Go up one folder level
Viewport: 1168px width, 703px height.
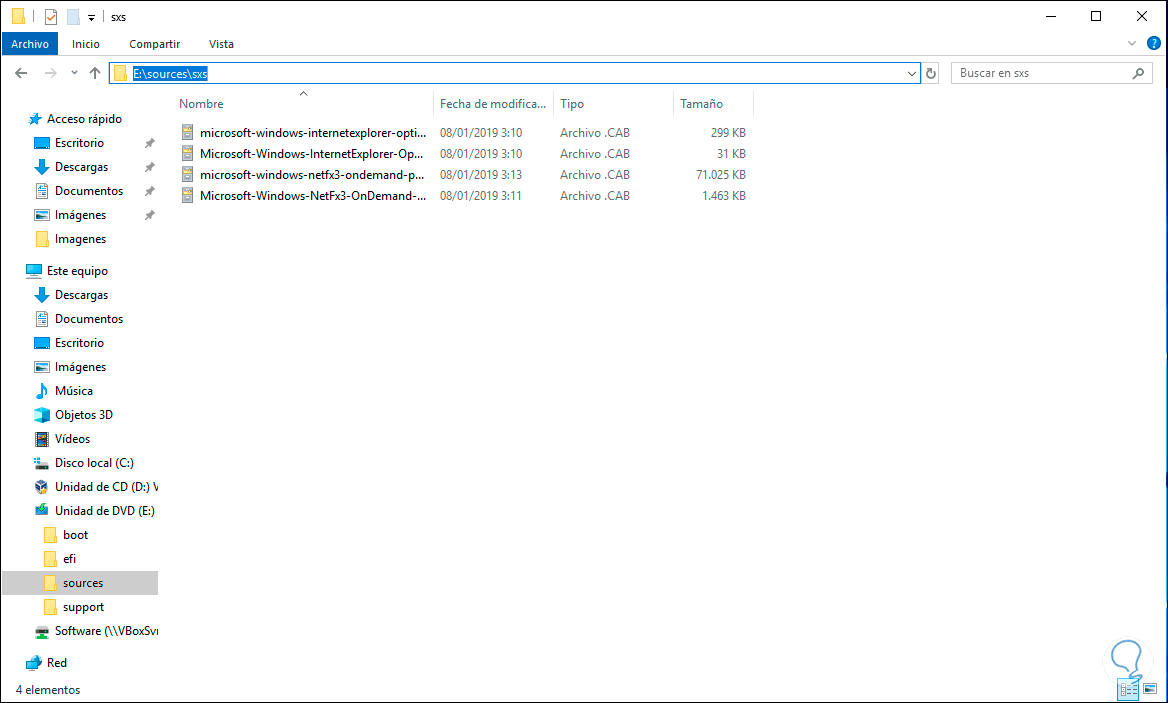(x=95, y=73)
